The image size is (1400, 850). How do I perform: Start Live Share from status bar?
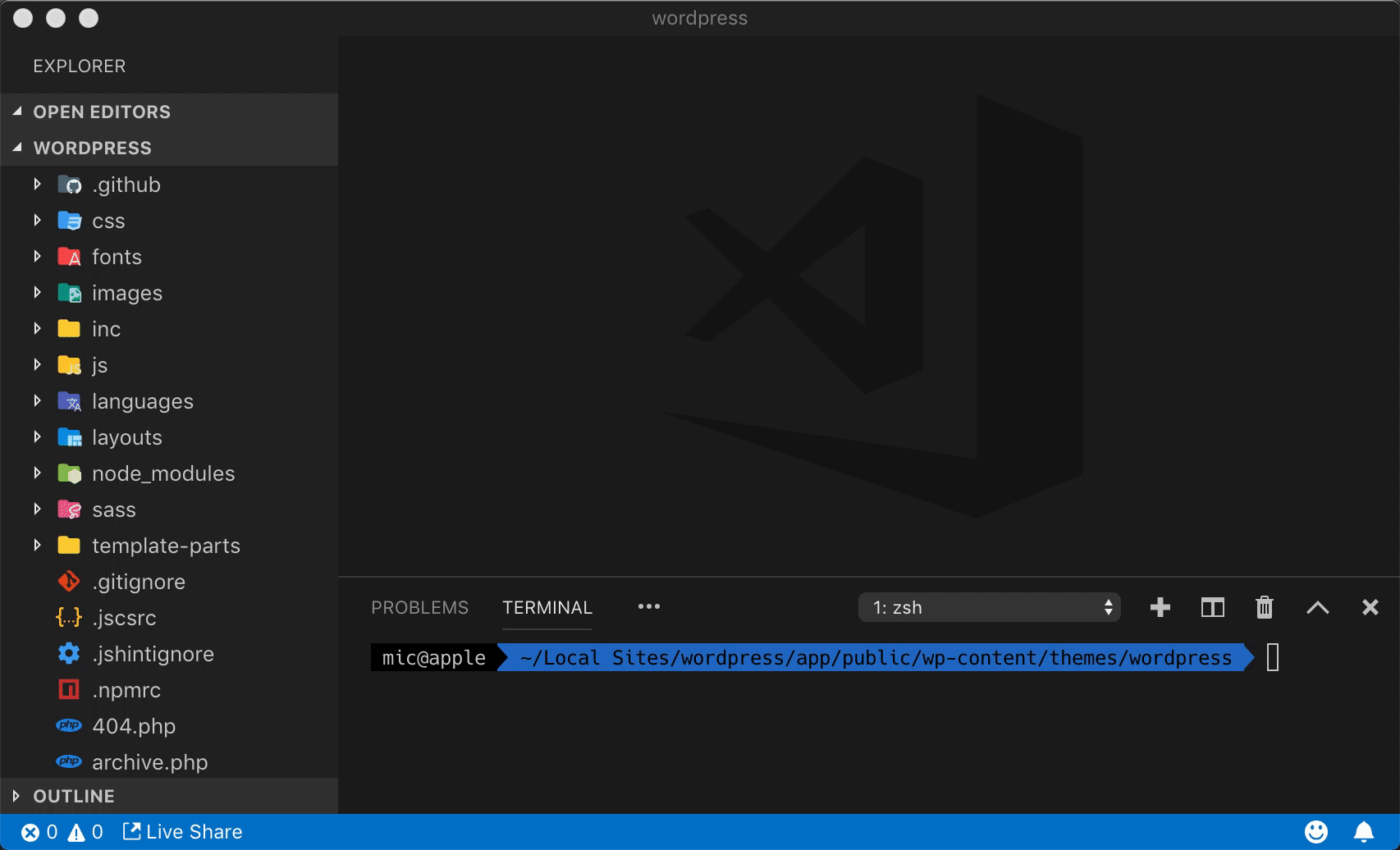tap(182, 832)
